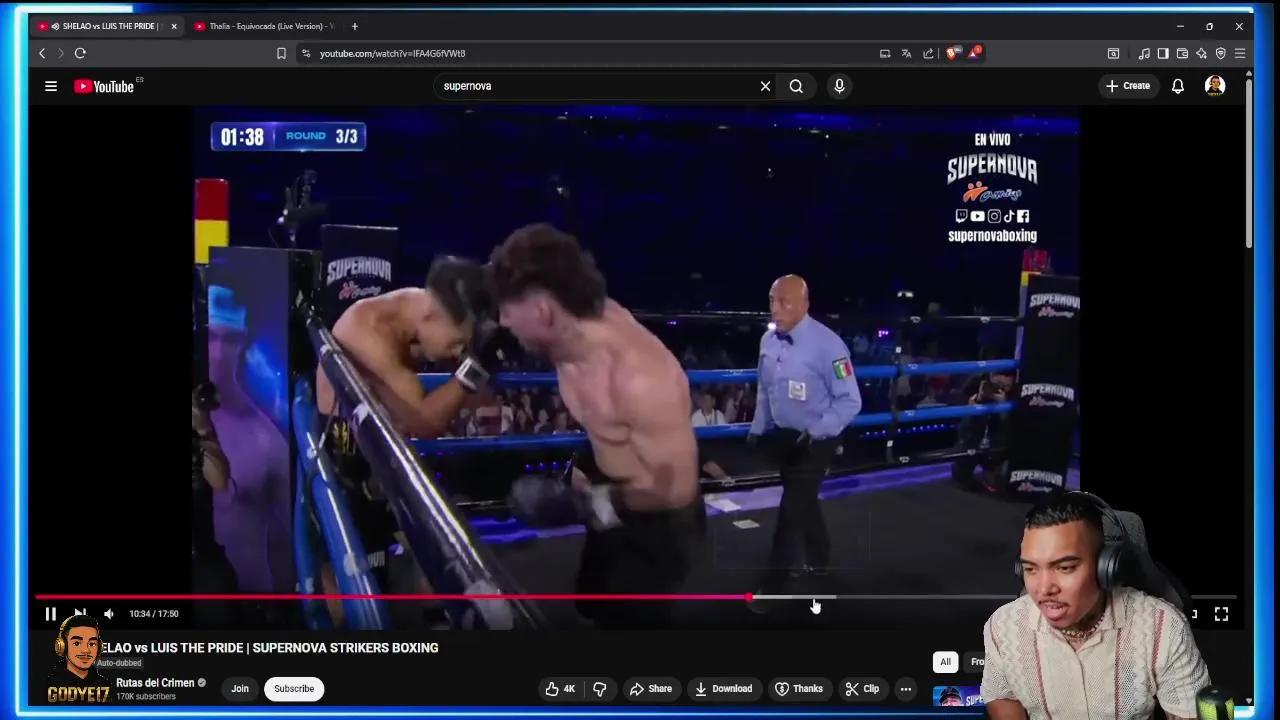Image resolution: width=1280 pixels, height=720 pixels.
Task: Open the Brave VPN shield icon
Action: [x=1220, y=53]
